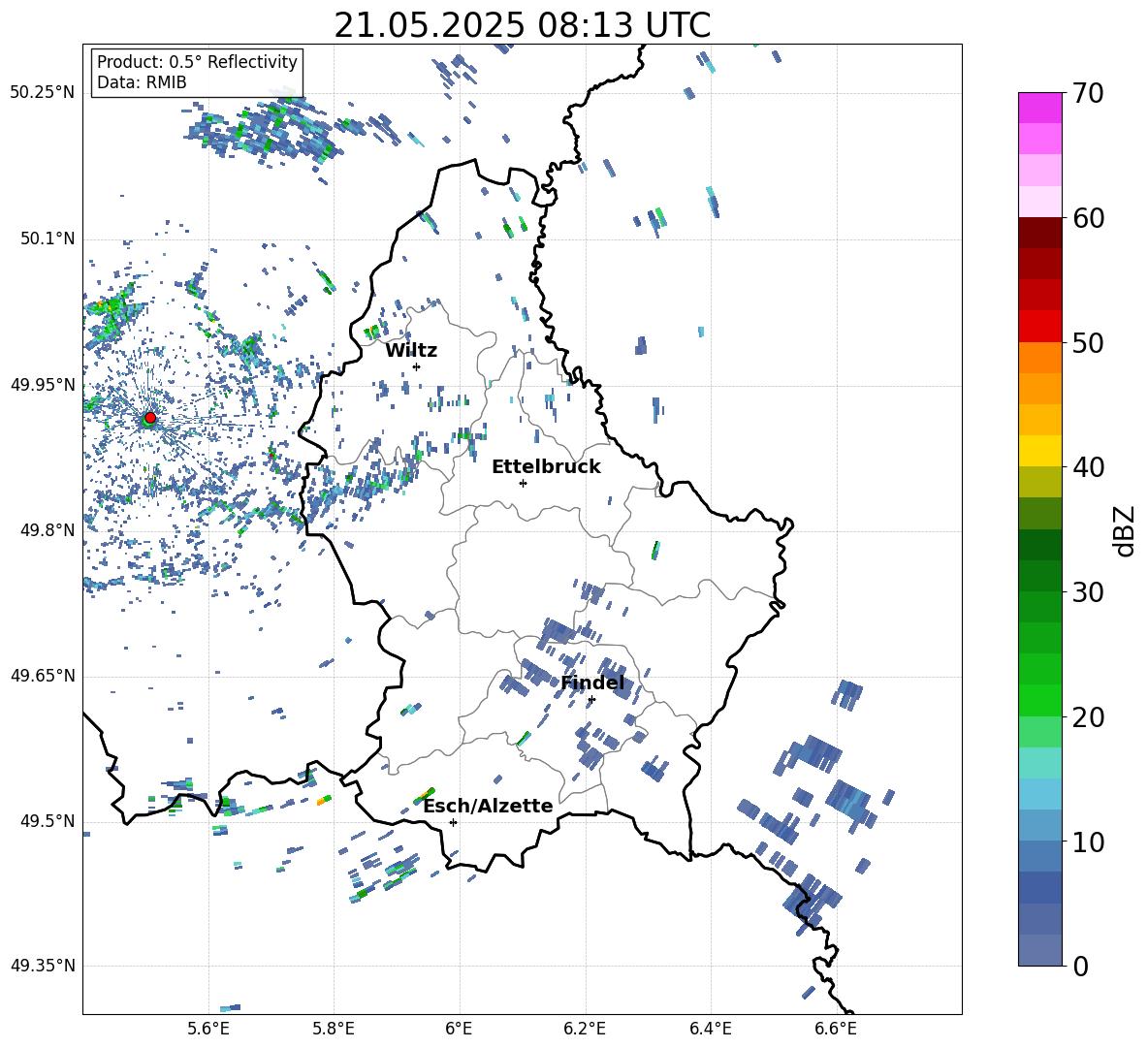Click the title 21.05.2025 08:13 UTC
The height and width of the screenshot is (1048, 1148).
pos(522,25)
